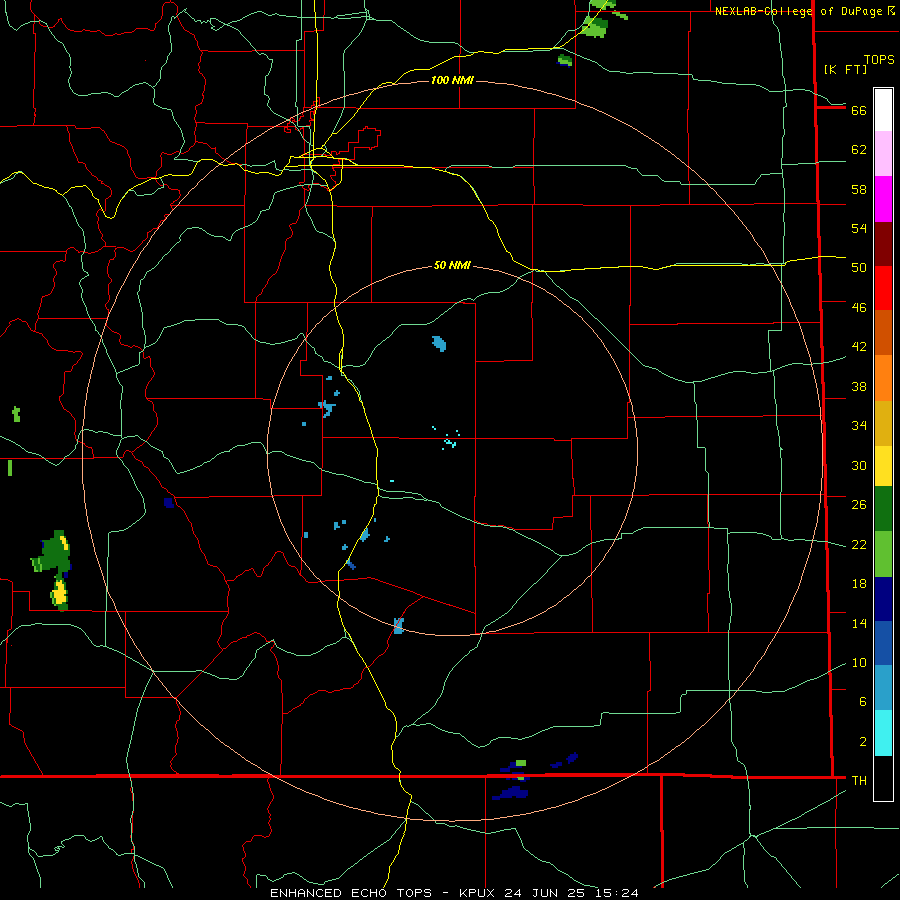Click the "38" scale value
Image resolution: width=900 pixels, height=900 pixels.
pyautogui.click(x=859, y=386)
